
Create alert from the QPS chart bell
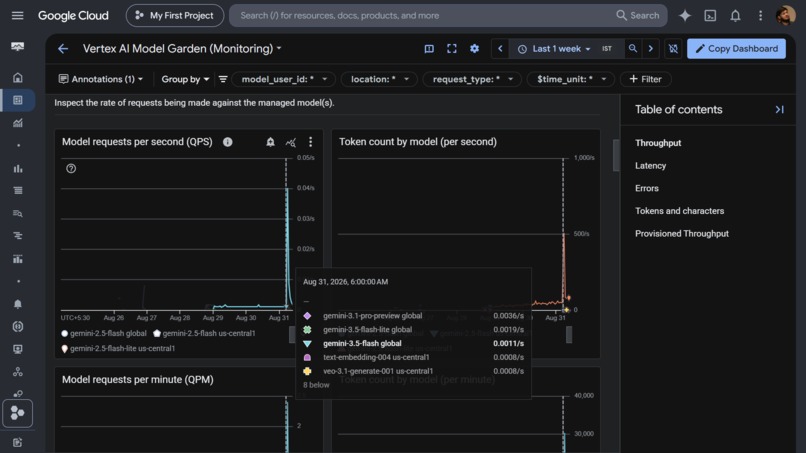point(270,142)
